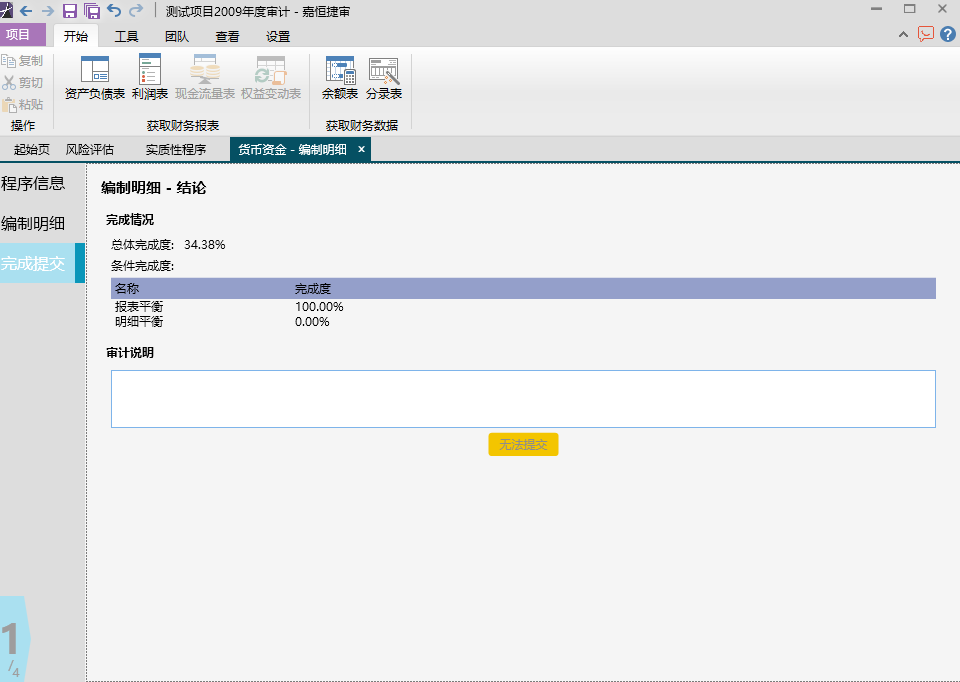Switch to the 工具 ribbon tab
This screenshot has width=960, height=682.
[126, 37]
